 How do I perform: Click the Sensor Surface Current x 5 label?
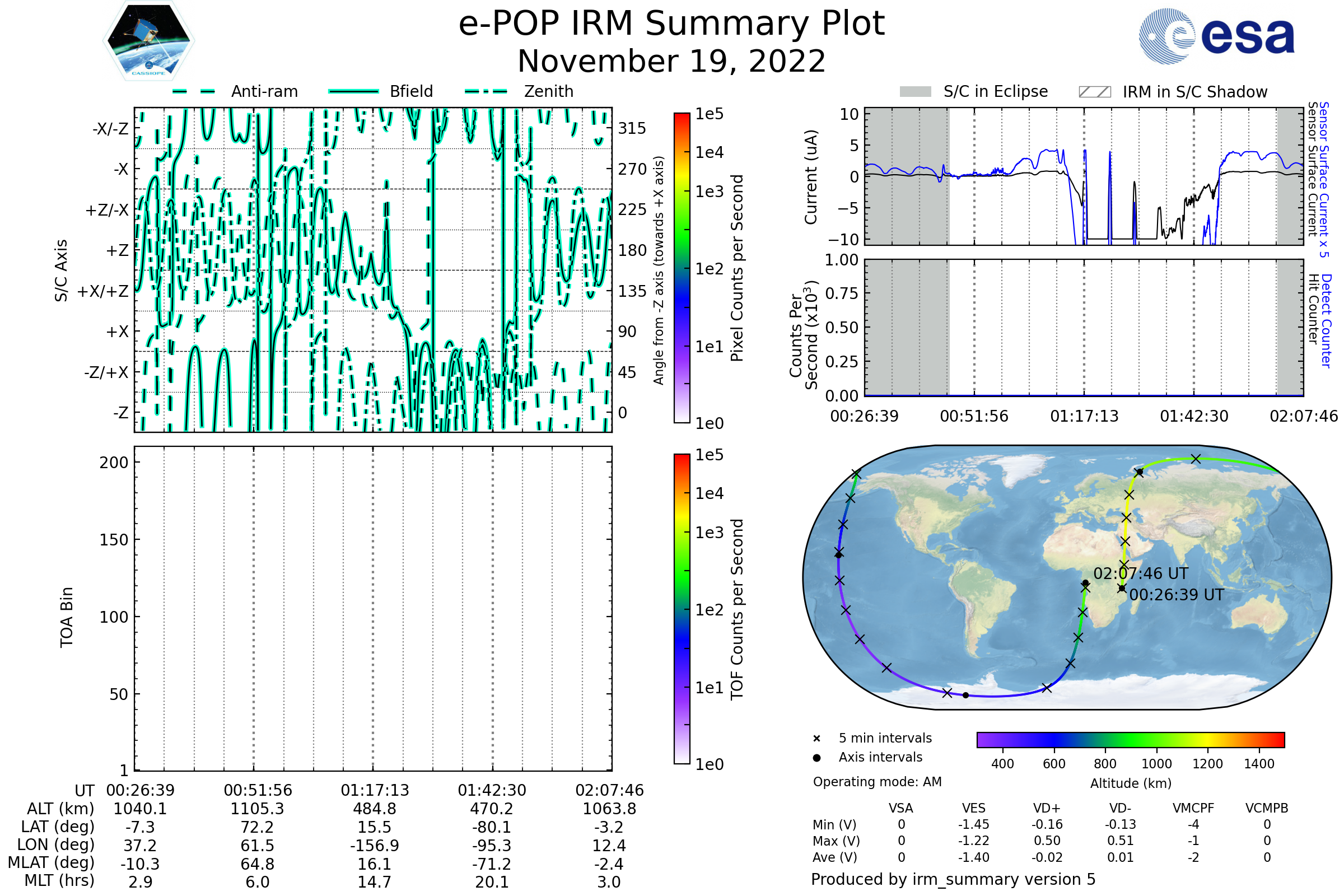tap(1323, 179)
